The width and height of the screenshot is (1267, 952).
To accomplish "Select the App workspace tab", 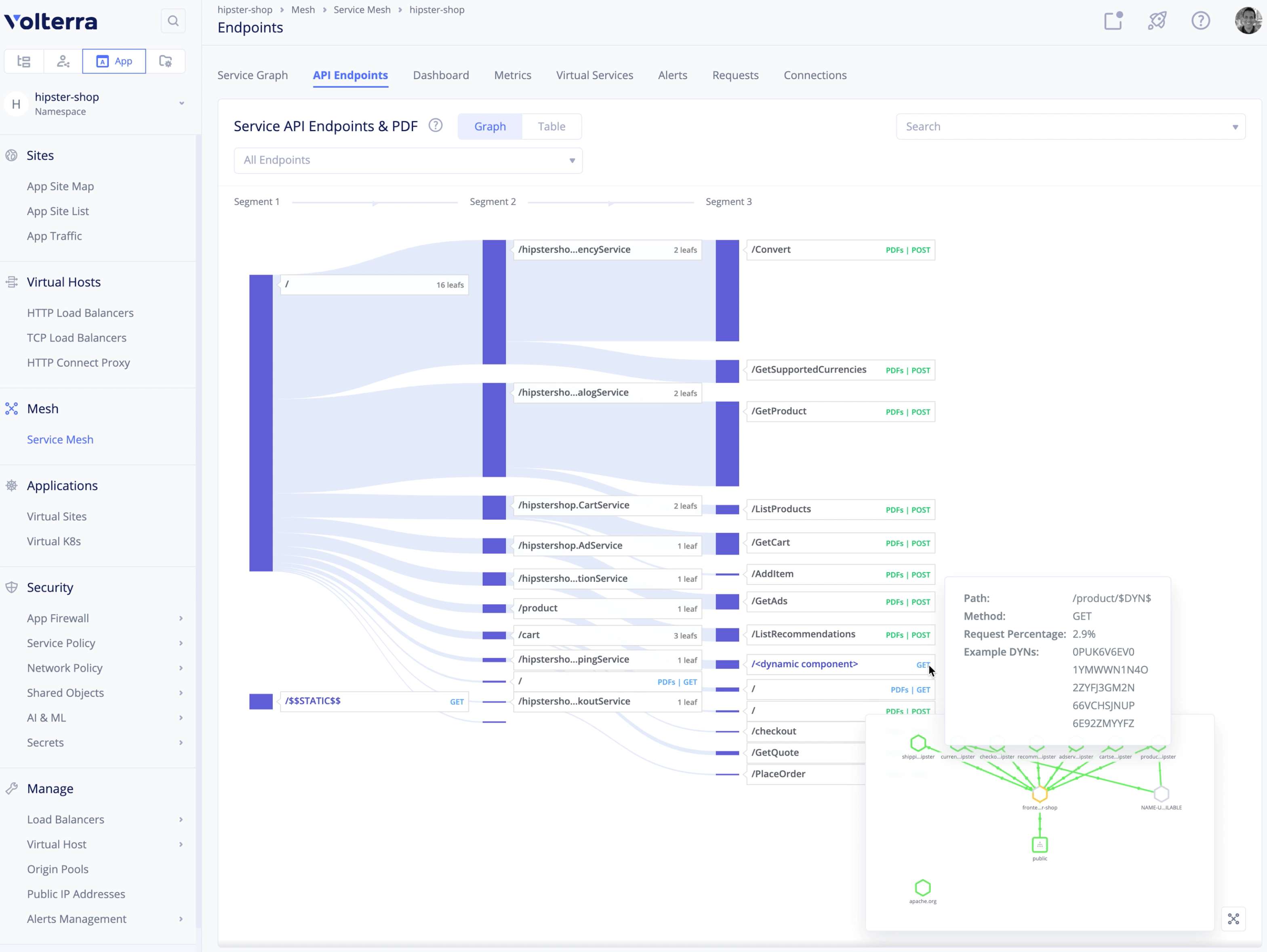I will pos(114,61).
